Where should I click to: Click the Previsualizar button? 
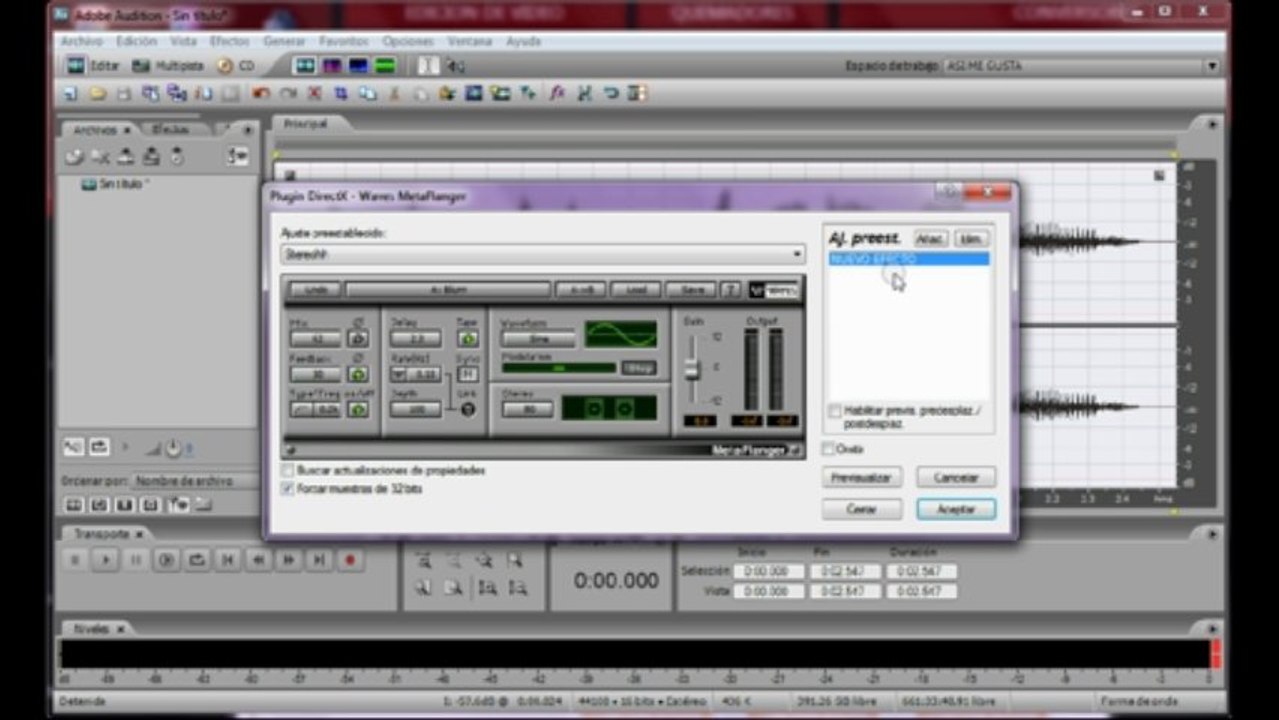tap(861, 477)
